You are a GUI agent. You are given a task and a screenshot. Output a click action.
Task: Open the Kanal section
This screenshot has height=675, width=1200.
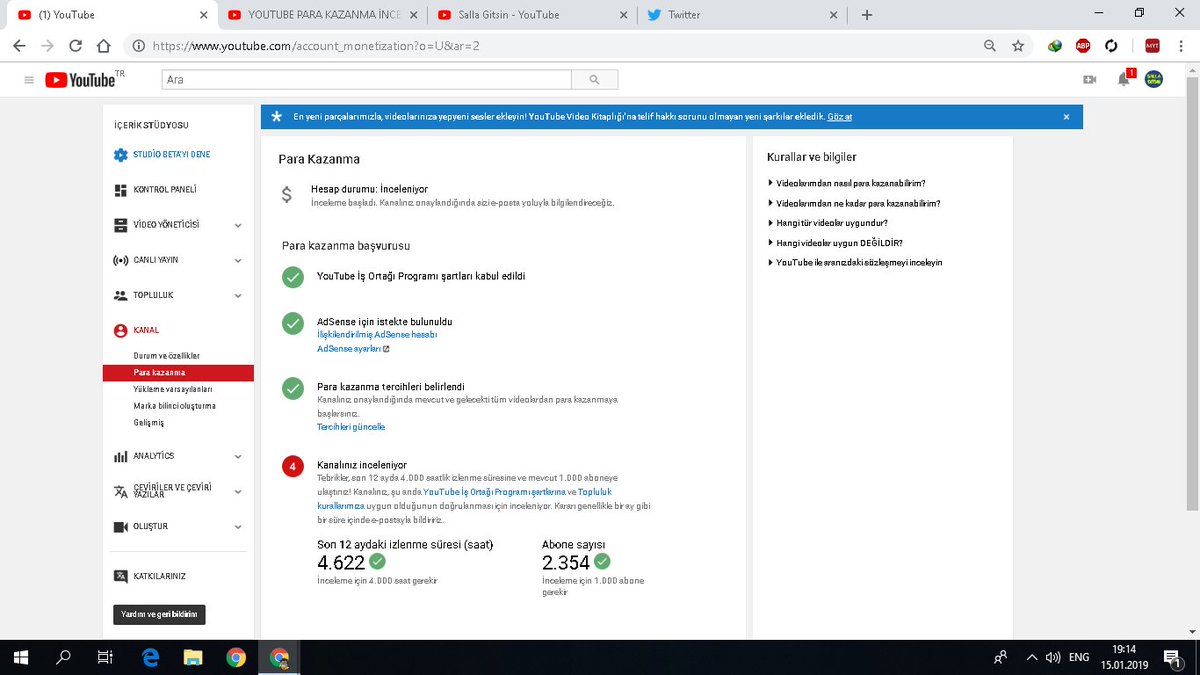(x=145, y=330)
